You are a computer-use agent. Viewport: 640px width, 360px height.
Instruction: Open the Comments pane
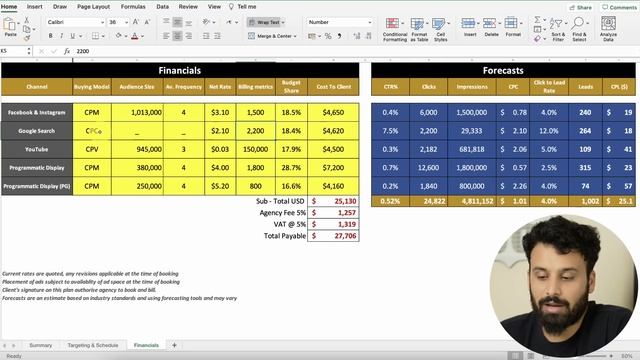(619, 7)
